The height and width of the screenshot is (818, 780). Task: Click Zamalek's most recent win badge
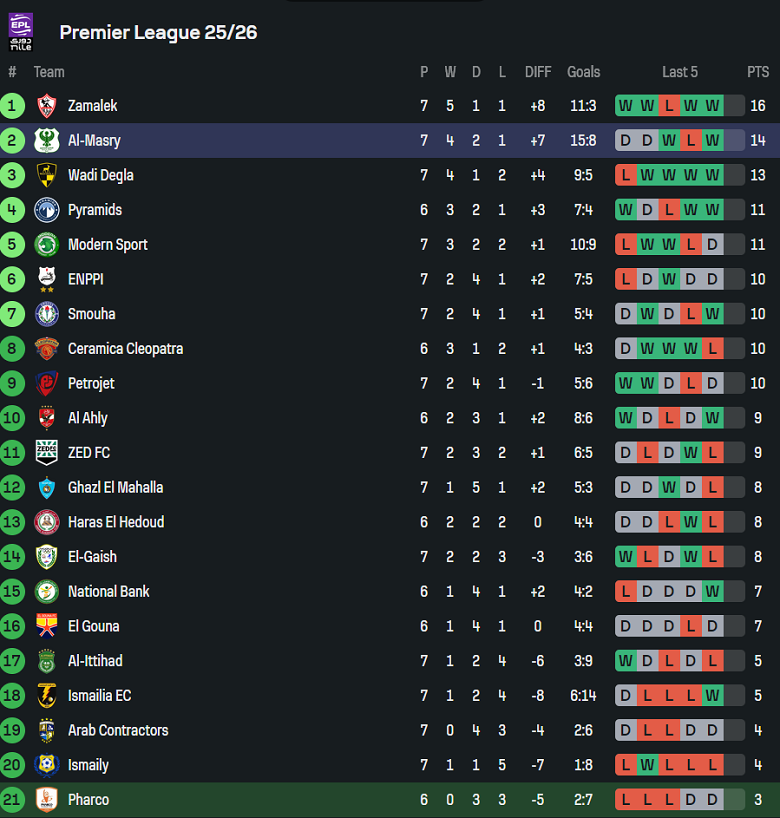click(x=712, y=106)
